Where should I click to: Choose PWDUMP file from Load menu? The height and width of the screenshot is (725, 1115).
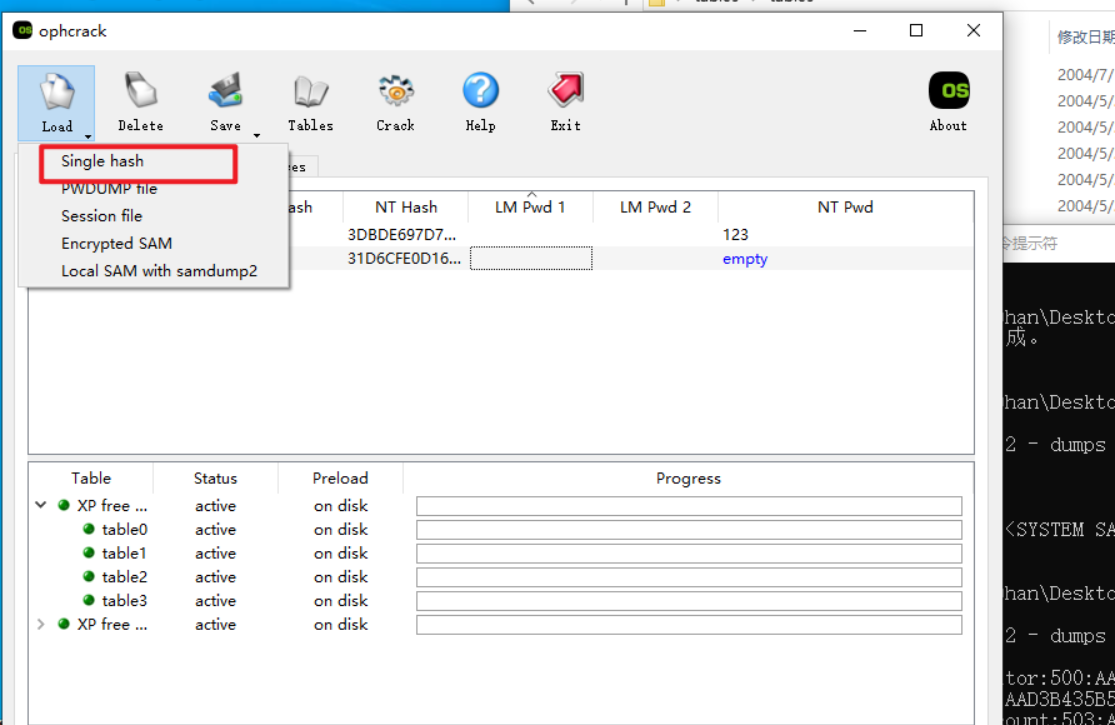tap(109, 188)
